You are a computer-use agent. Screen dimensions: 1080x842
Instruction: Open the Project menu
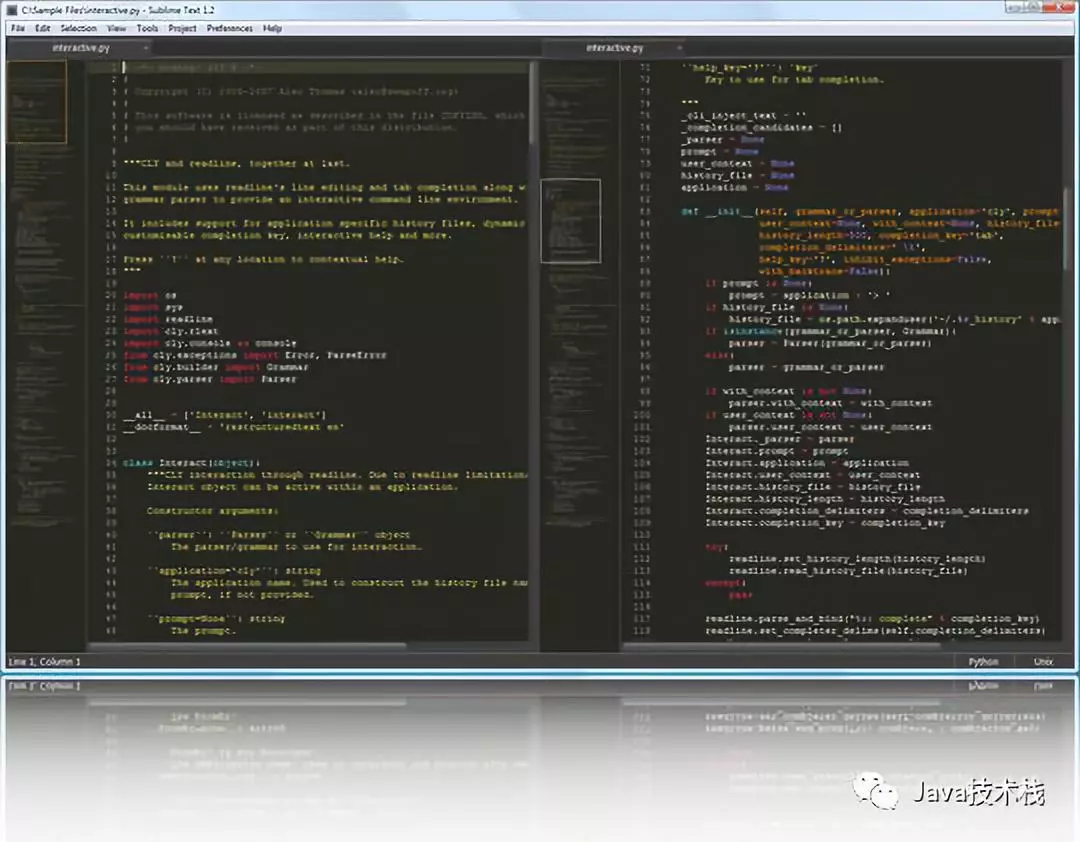[x=182, y=28]
